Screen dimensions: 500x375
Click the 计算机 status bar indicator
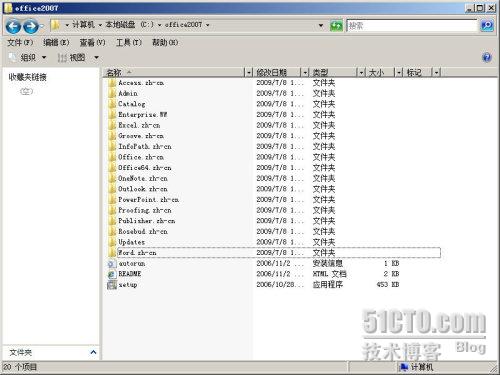point(417,367)
